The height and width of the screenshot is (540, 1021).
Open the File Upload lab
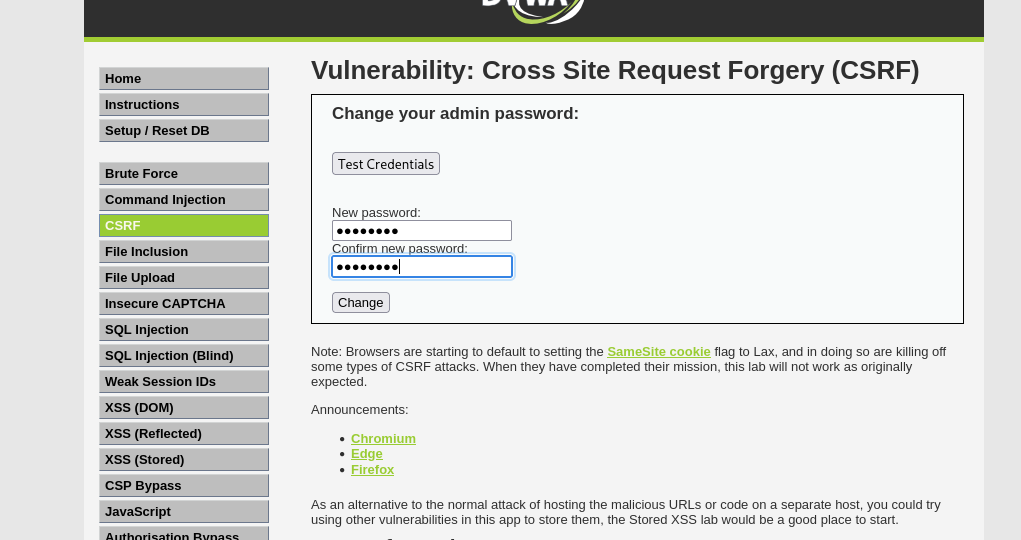point(184,278)
